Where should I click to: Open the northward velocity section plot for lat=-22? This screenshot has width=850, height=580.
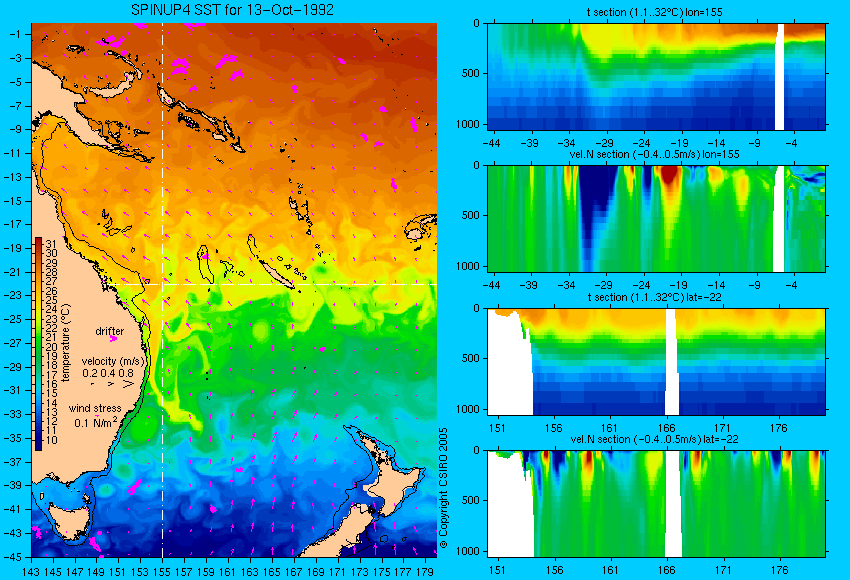(x=656, y=504)
